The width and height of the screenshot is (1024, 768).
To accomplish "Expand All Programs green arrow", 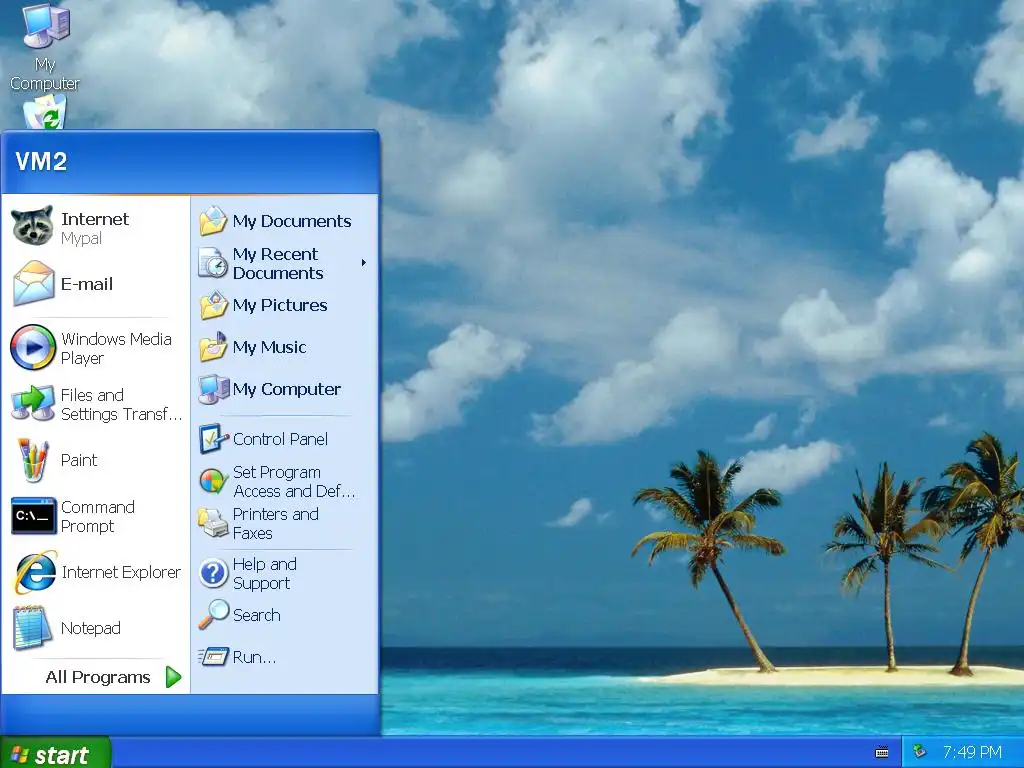I will pyautogui.click(x=173, y=677).
